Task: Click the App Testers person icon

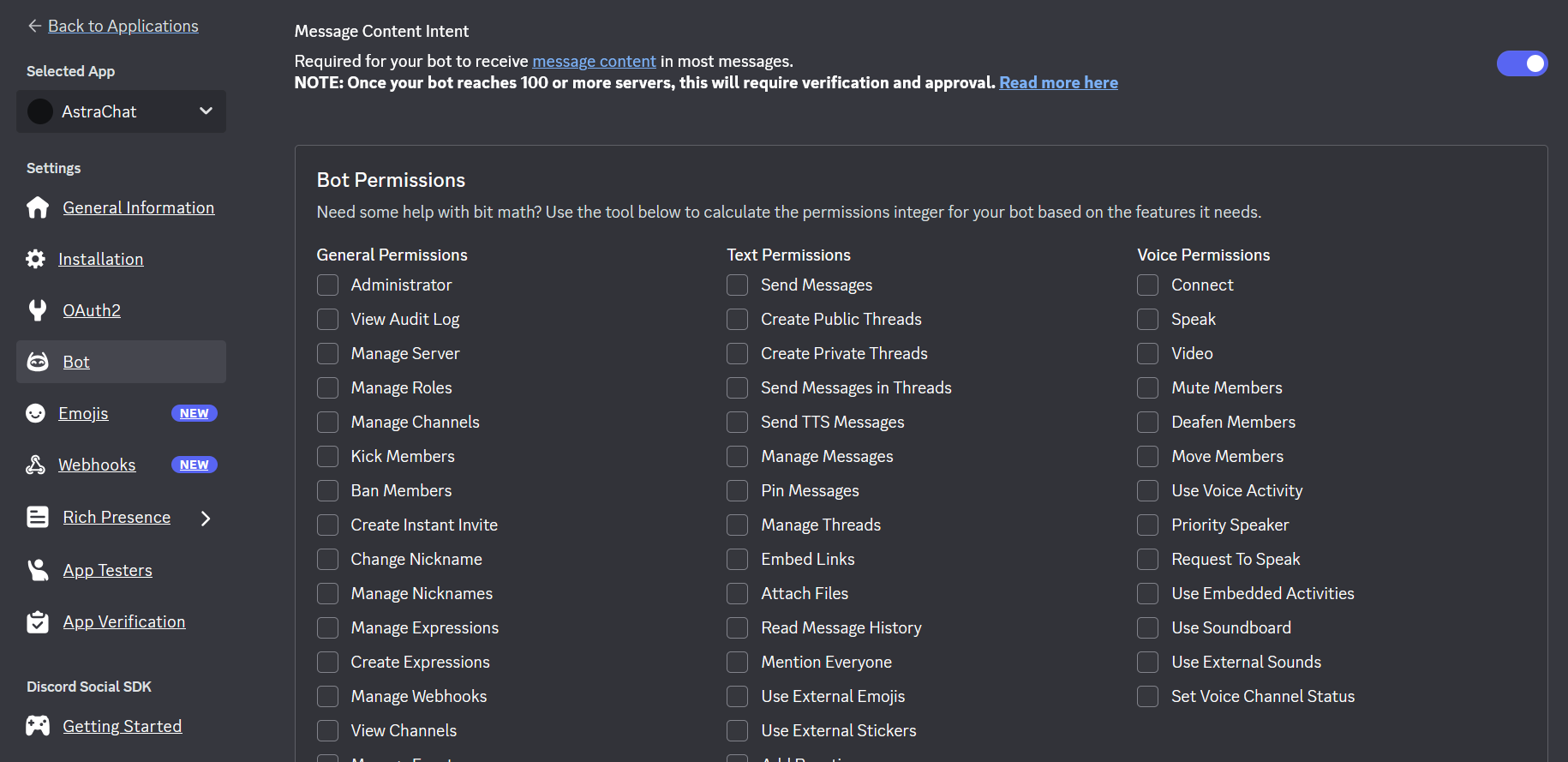Action: [x=38, y=570]
